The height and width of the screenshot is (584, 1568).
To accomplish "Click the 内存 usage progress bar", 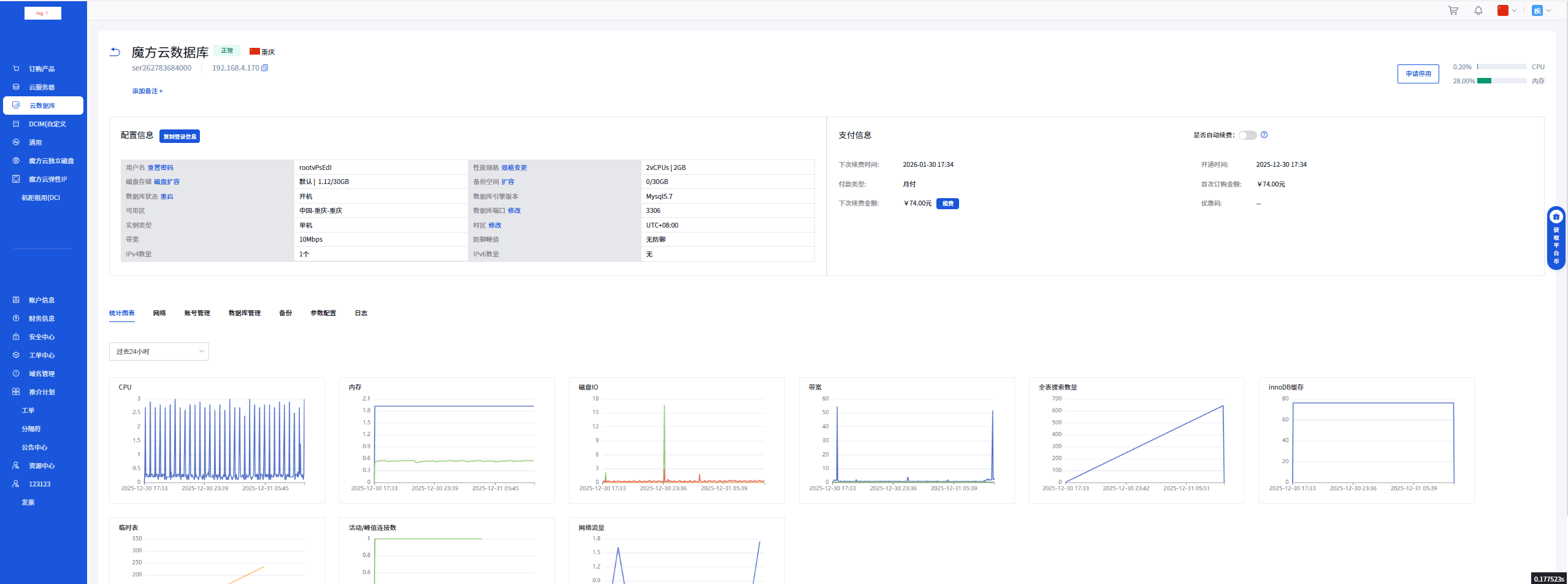I will (1502, 81).
